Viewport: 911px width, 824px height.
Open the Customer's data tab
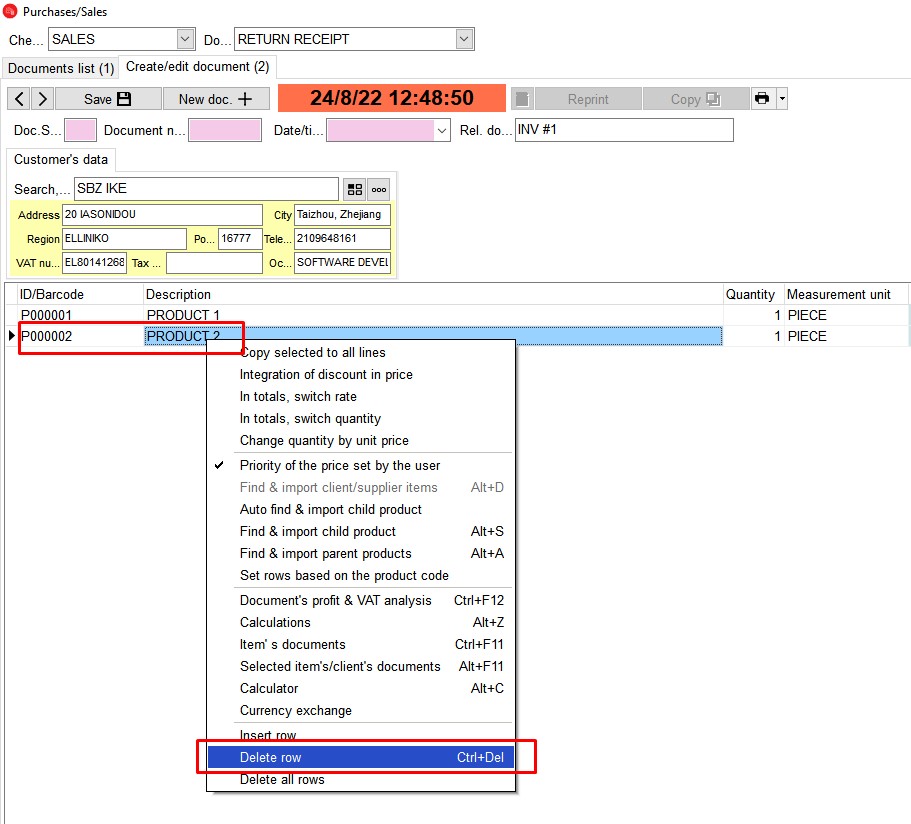(x=61, y=159)
